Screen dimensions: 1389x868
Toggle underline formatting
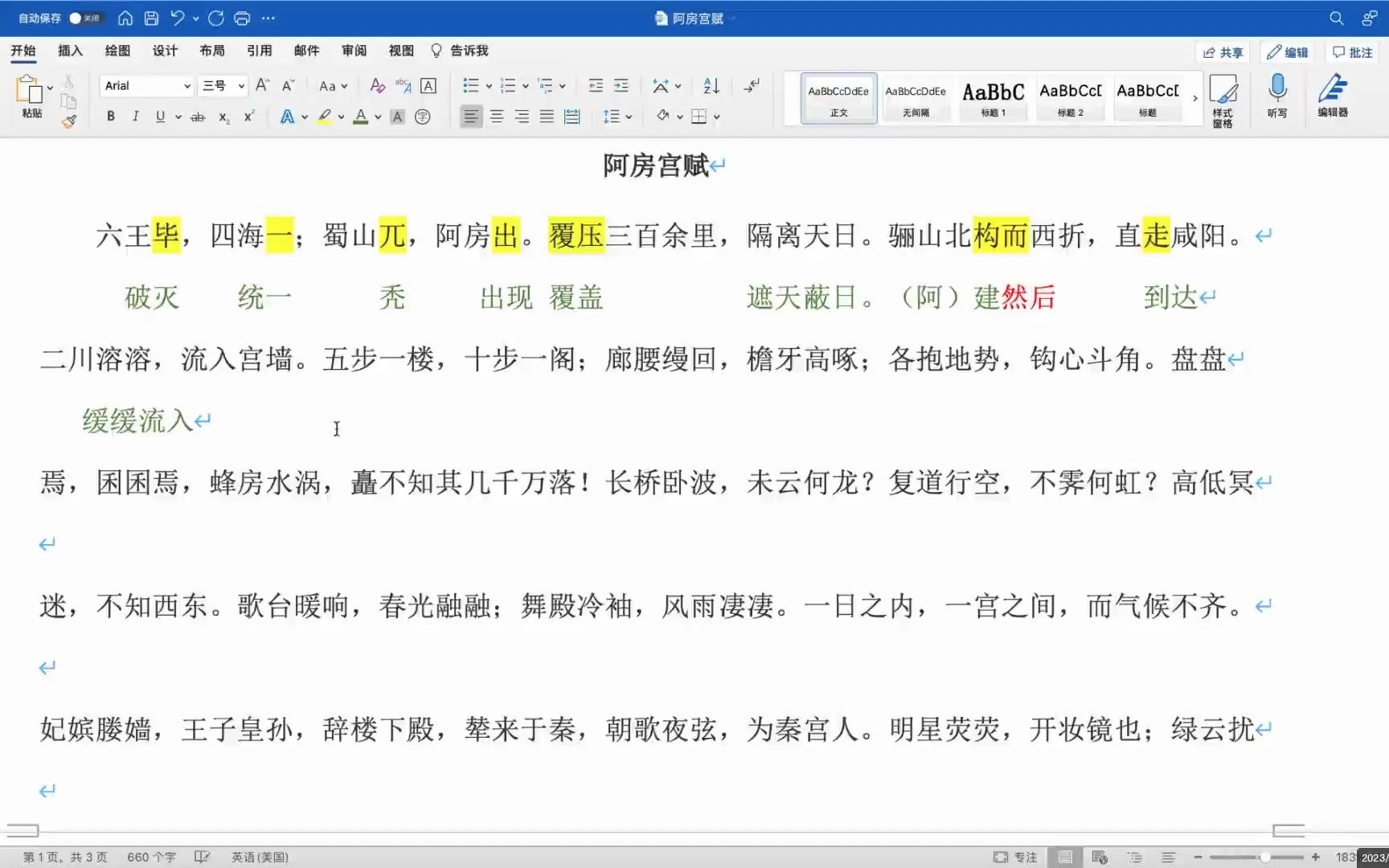coord(160,117)
